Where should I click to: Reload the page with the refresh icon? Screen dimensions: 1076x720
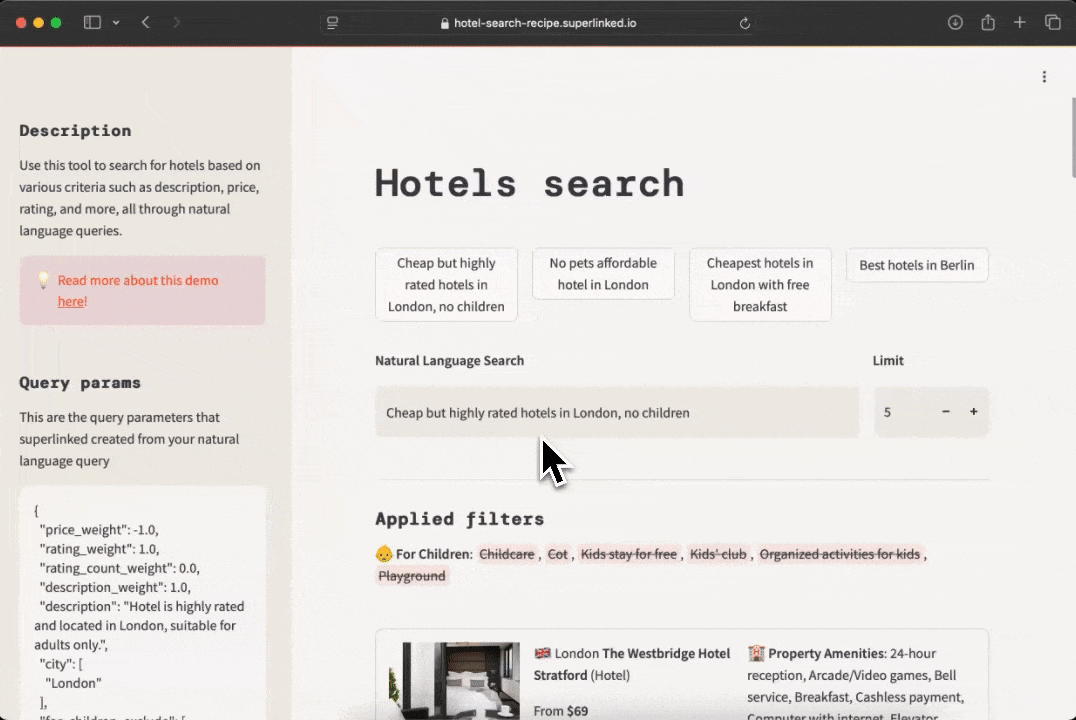tap(745, 23)
